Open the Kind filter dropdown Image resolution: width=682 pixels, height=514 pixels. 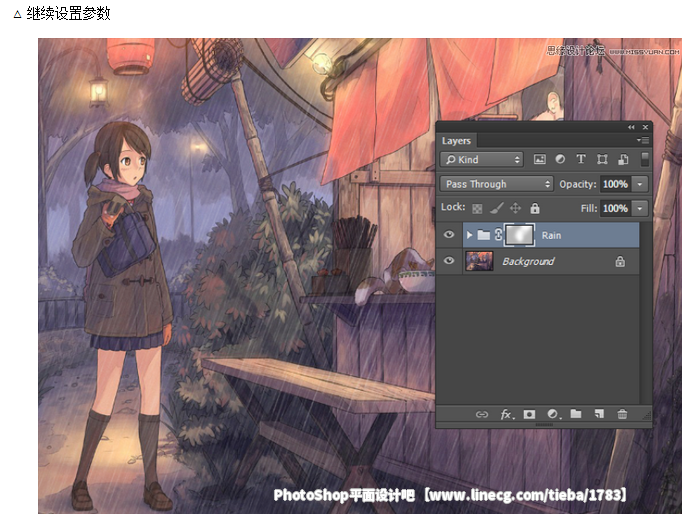(x=482, y=160)
